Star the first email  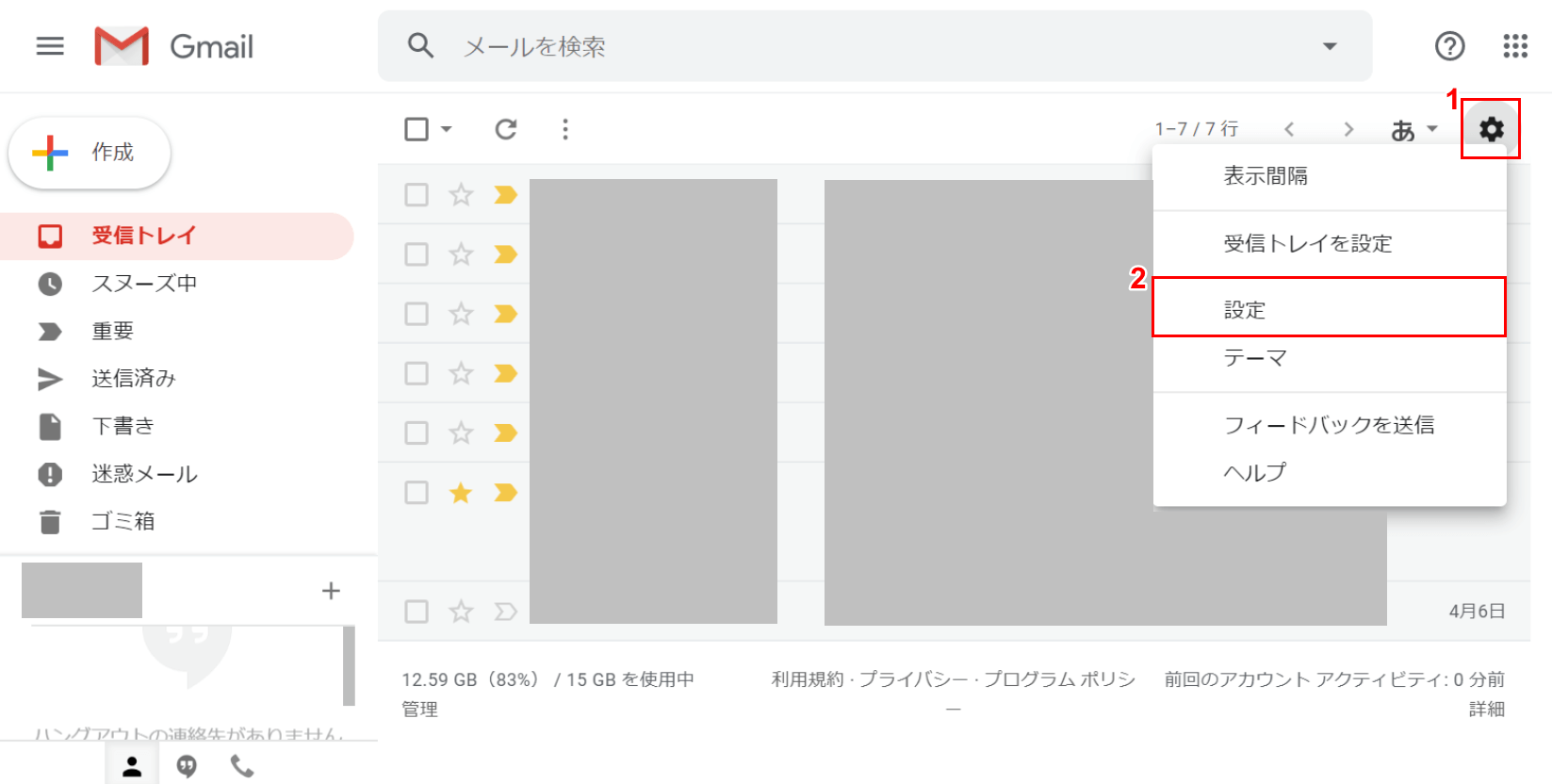pos(461,195)
